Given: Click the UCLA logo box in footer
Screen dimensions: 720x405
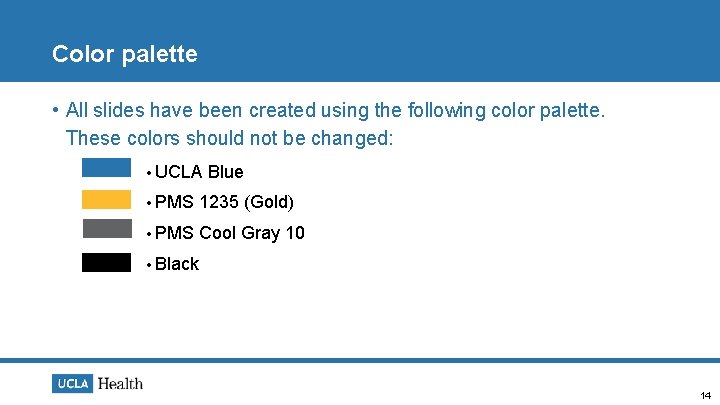Looking at the screenshot, I should click(x=73, y=383).
